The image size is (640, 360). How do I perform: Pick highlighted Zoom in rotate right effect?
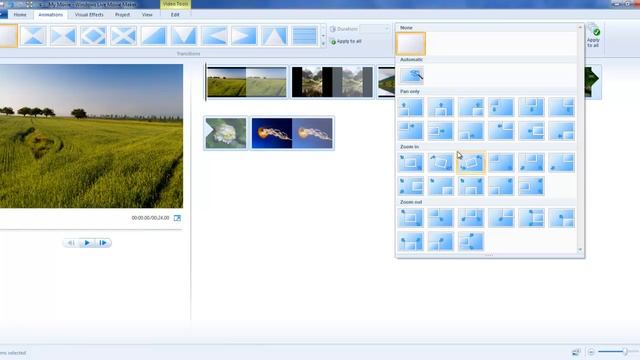[471, 163]
